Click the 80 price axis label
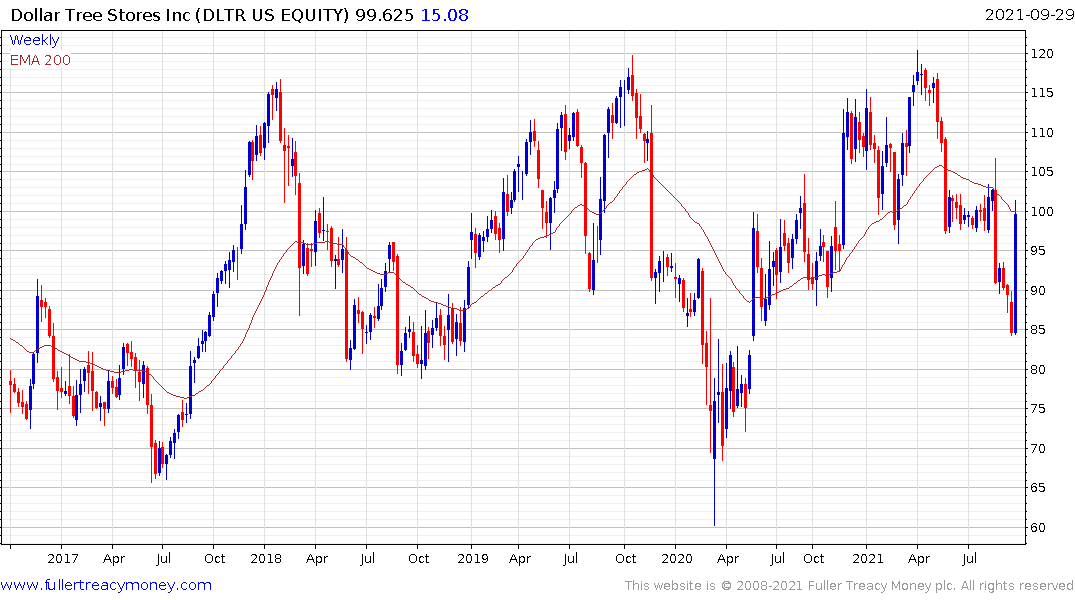The width and height of the screenshot is (1075, 600). point(1039,370)
